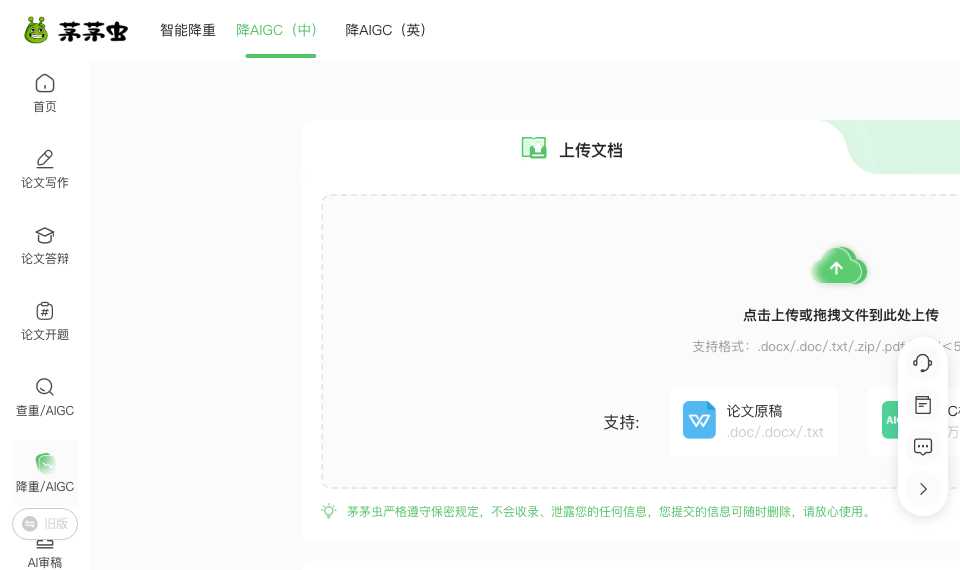Click the 支持: label
Screen dimensions: 960x570
[x=621, y=422]
